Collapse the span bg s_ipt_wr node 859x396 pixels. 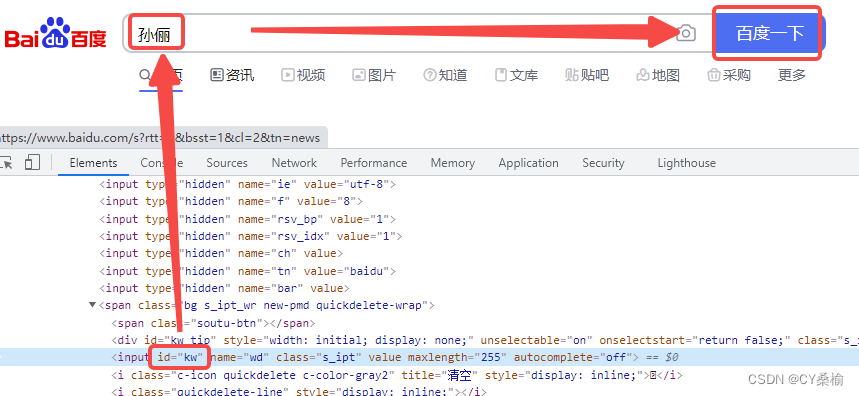[92, 305]
